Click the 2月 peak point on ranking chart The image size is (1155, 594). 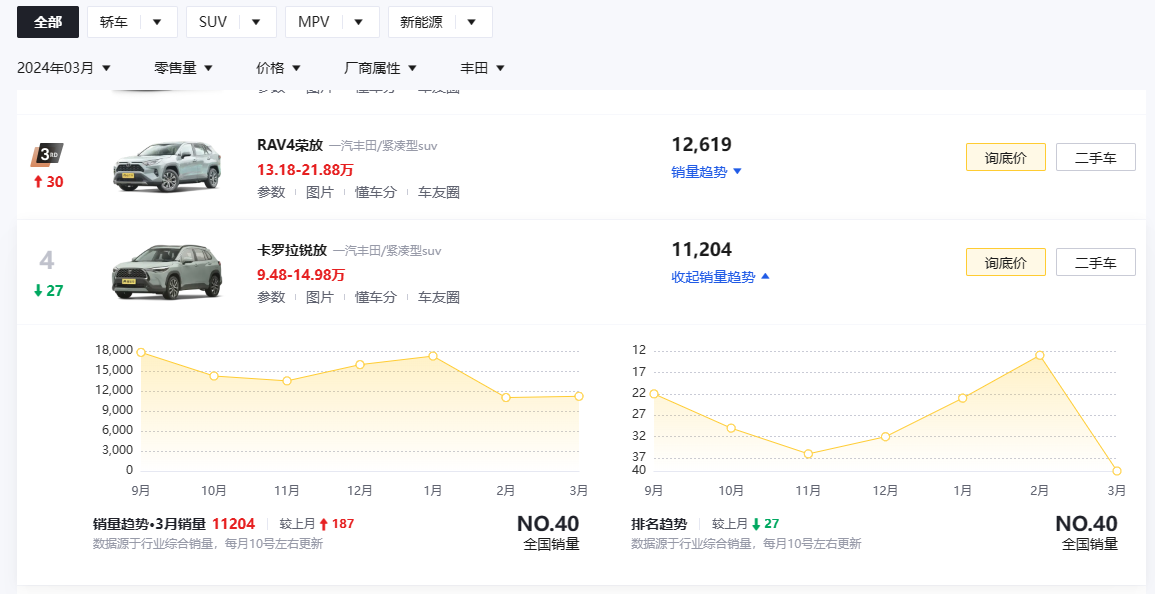pyautogui.click(x=1040, y=355)
